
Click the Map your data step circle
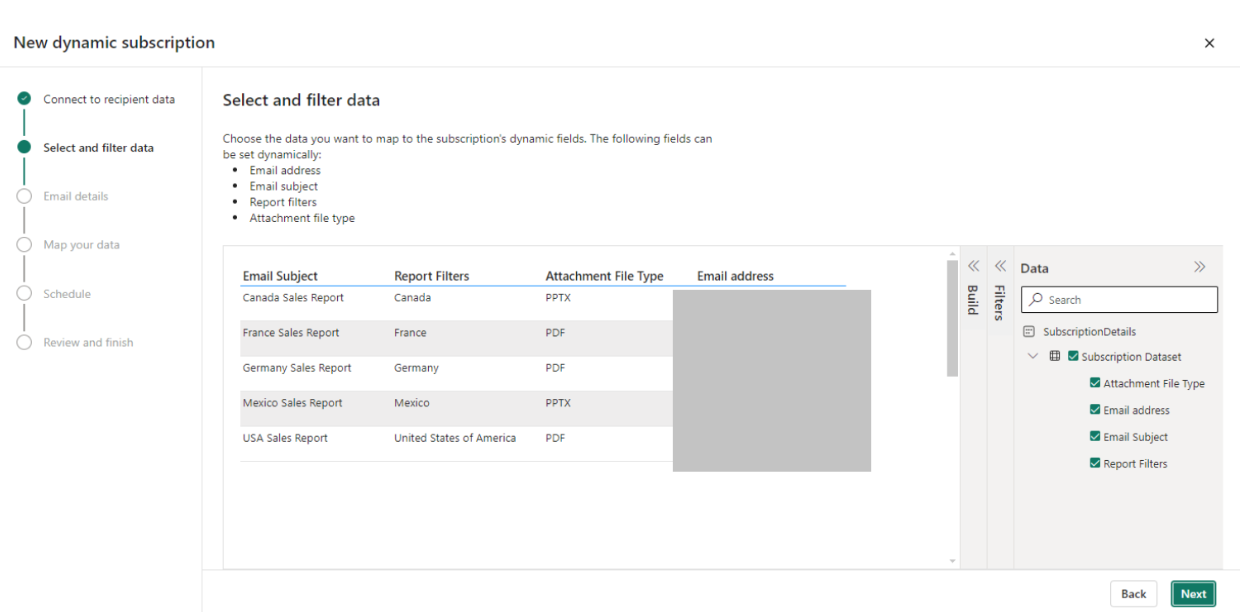click(26, 244)
